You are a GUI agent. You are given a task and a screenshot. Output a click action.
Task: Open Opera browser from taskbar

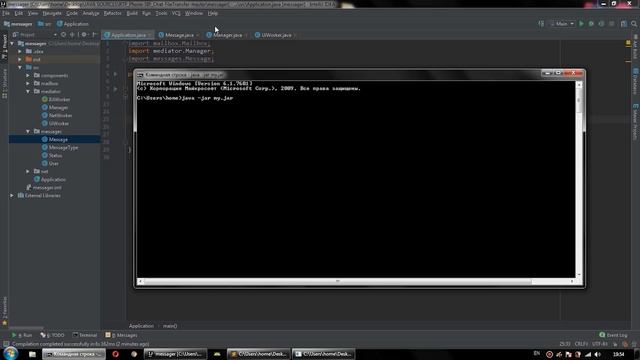(x=116, y=354)
